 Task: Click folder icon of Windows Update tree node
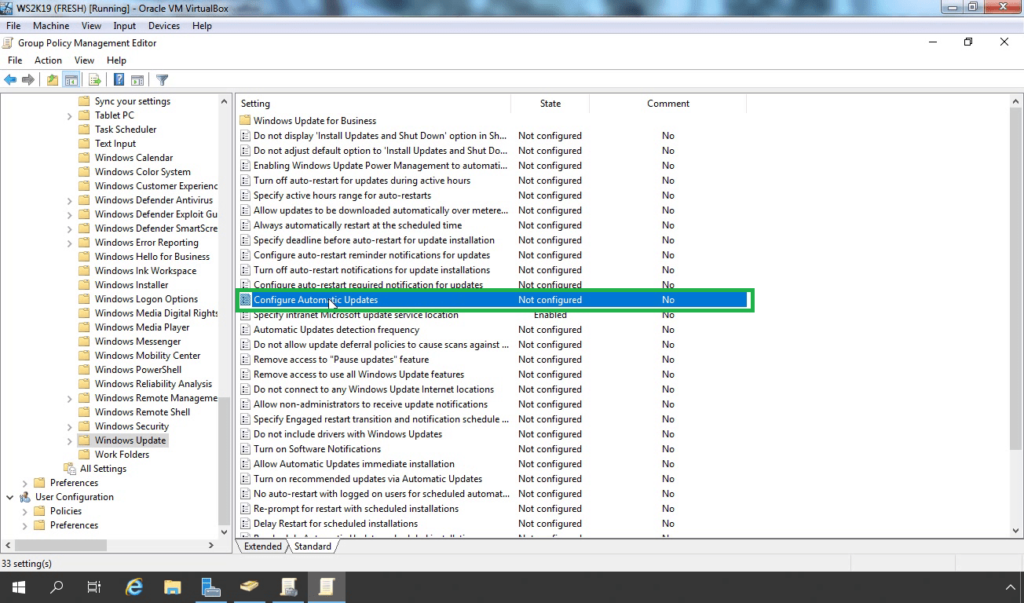click(x=84, y=440)
